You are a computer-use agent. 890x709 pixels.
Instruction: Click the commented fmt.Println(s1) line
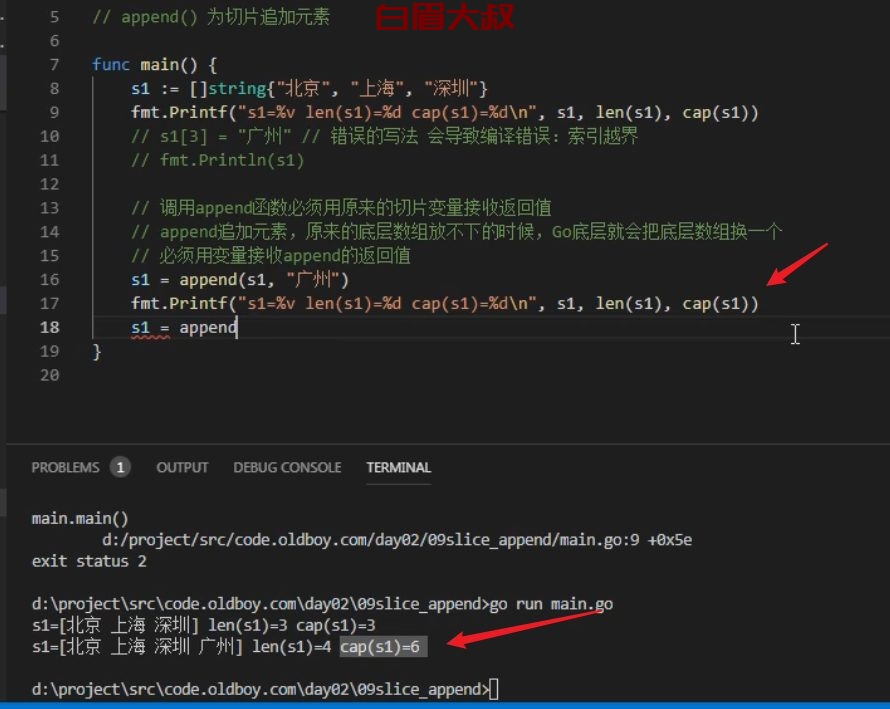217,160
